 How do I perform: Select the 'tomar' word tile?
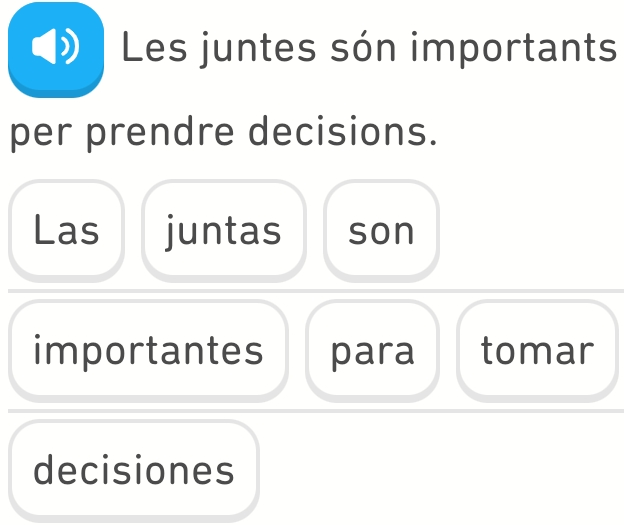coord(536,351)
